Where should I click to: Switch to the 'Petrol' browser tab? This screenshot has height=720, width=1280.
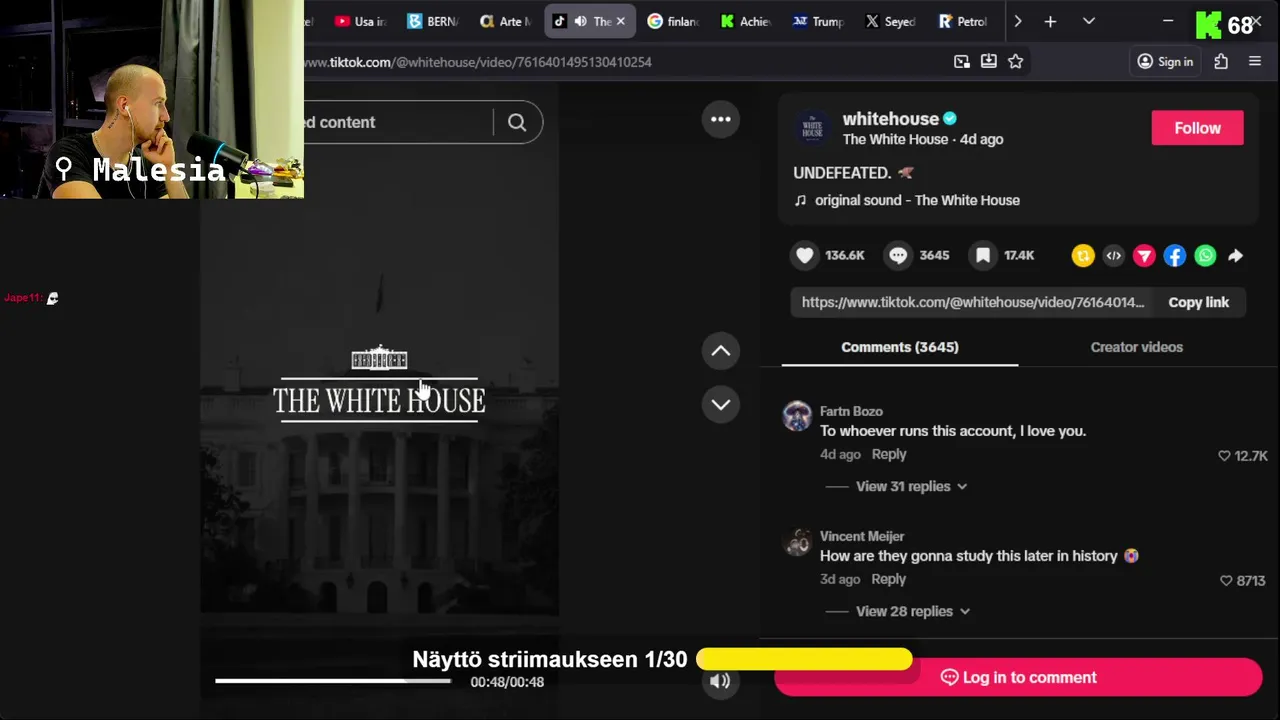click(964, 21)
